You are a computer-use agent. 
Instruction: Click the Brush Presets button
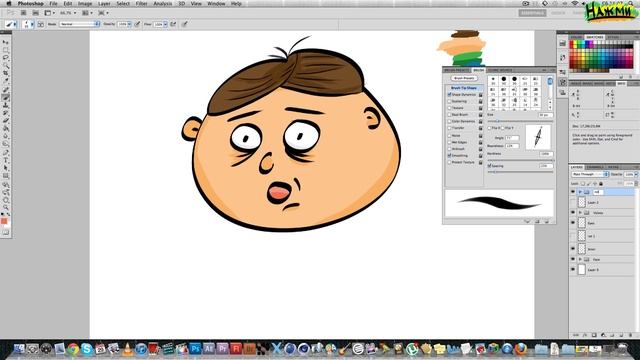[464, 78]
